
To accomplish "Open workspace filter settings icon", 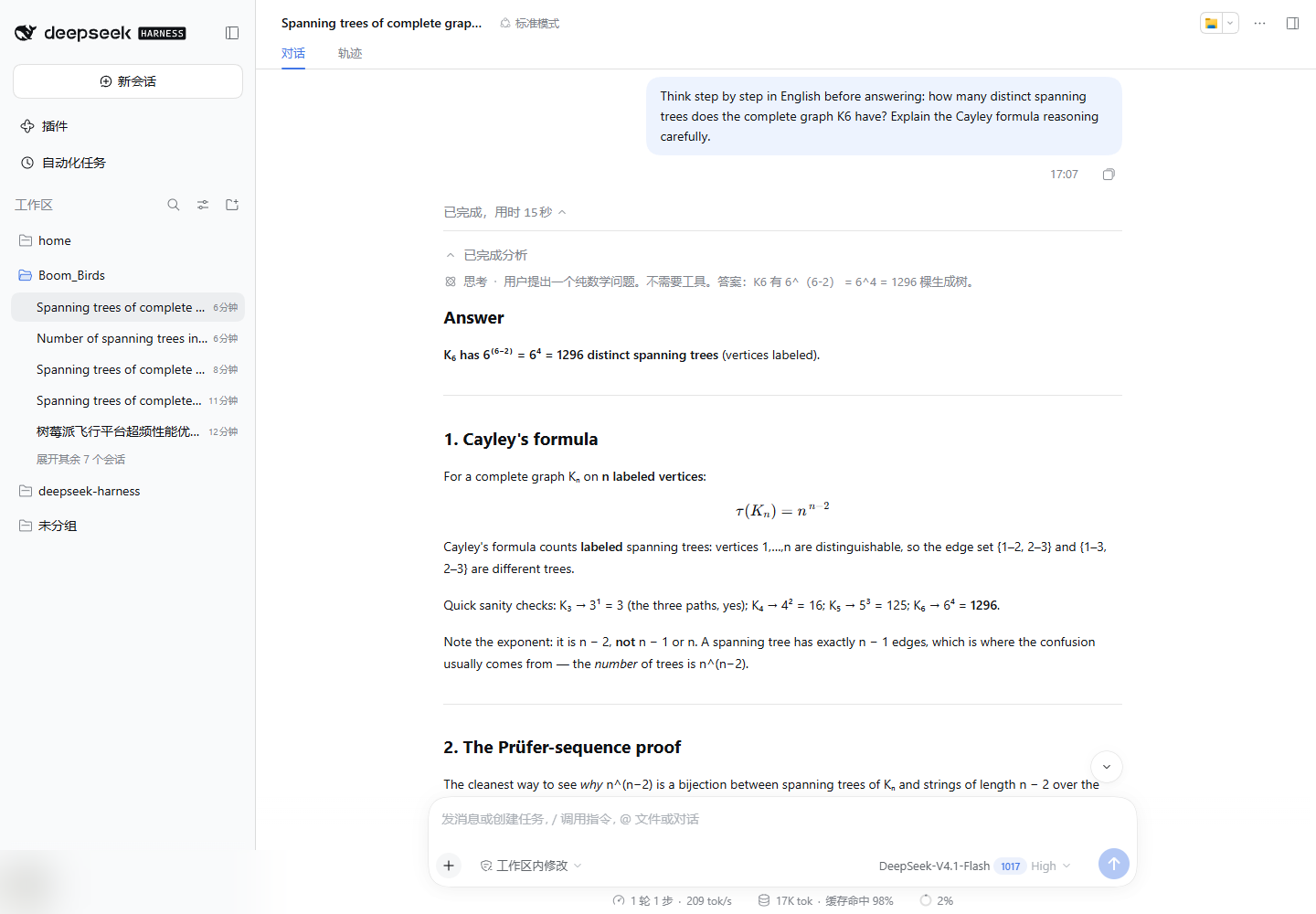I will 203,205.
